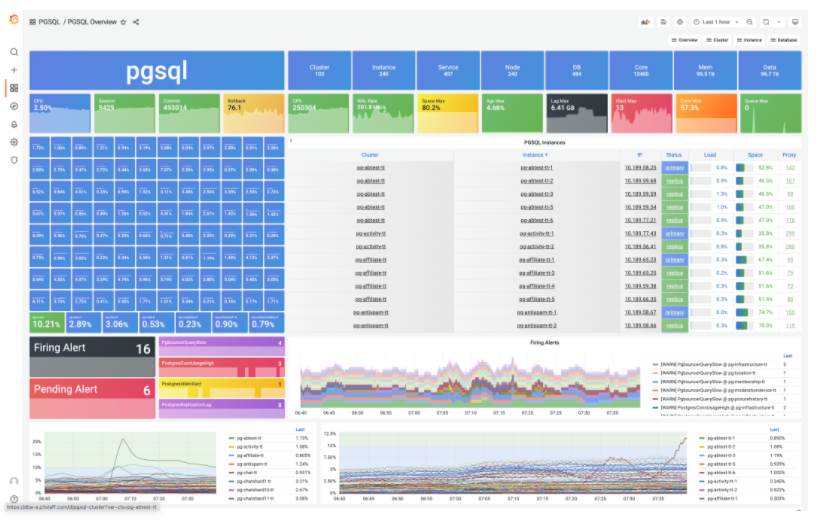Save dashboard with the floppy disk icon
This screenshot has height=530, width=818.
point(664,22)
